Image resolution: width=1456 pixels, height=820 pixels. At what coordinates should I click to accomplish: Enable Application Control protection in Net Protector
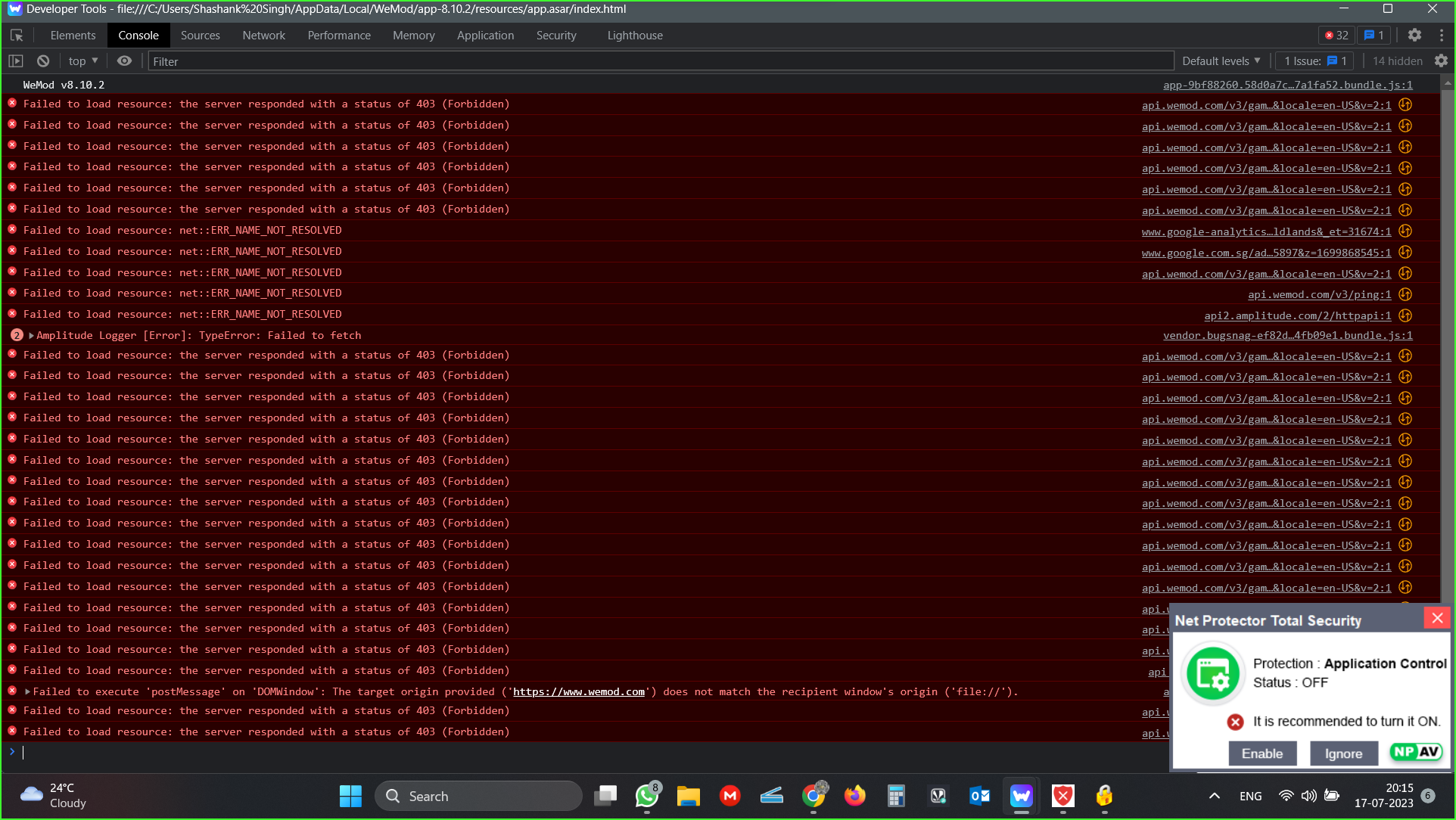(1262, 753)
